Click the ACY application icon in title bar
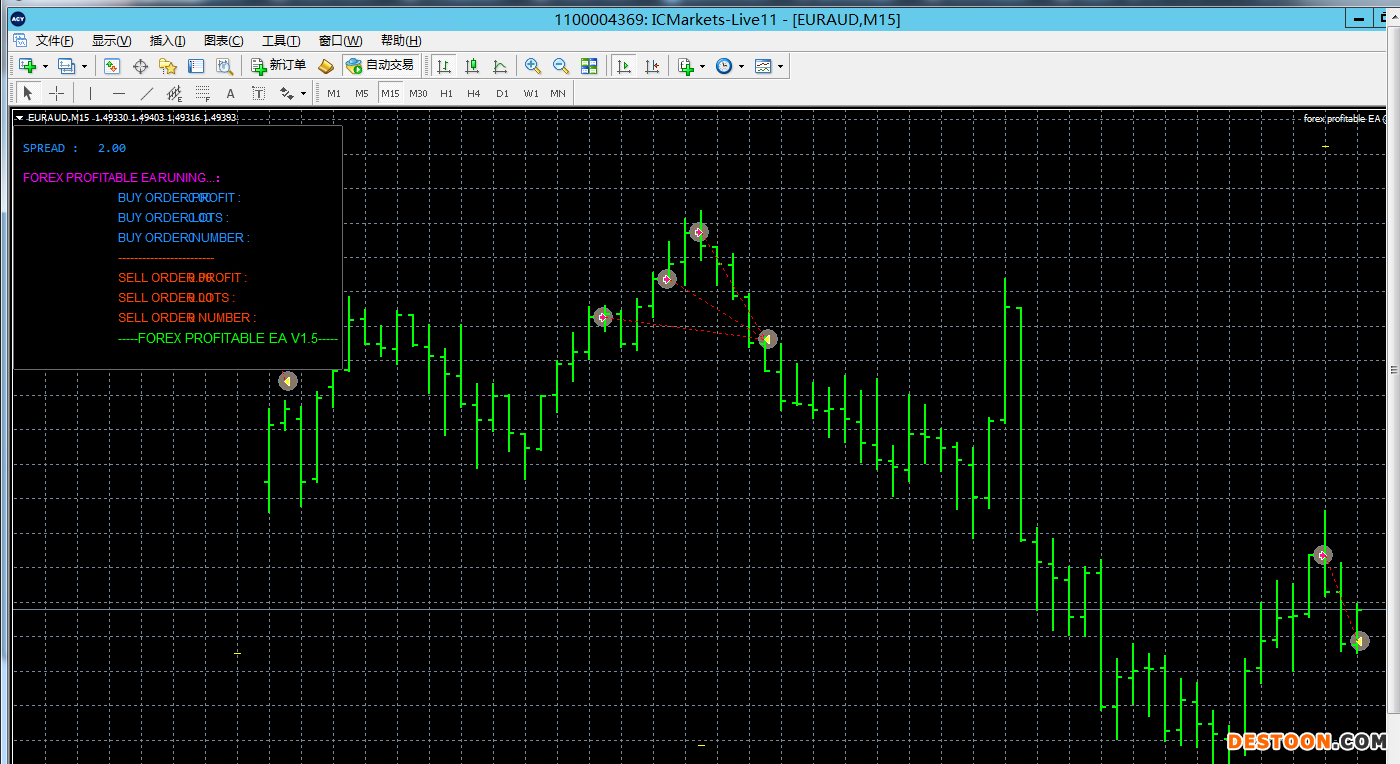The width and height of the screenshot is (1400, 764). click(x=17, y=18)
